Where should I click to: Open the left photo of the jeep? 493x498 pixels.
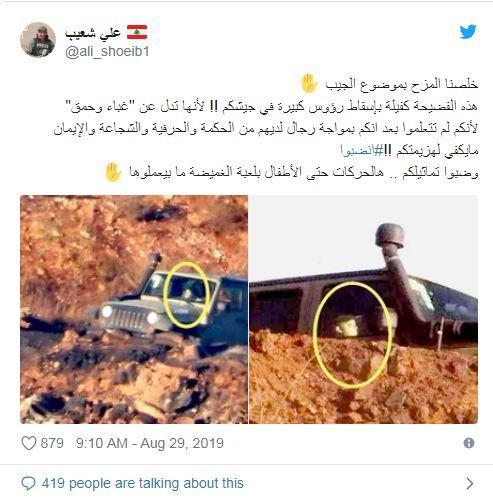click(134, 309)
